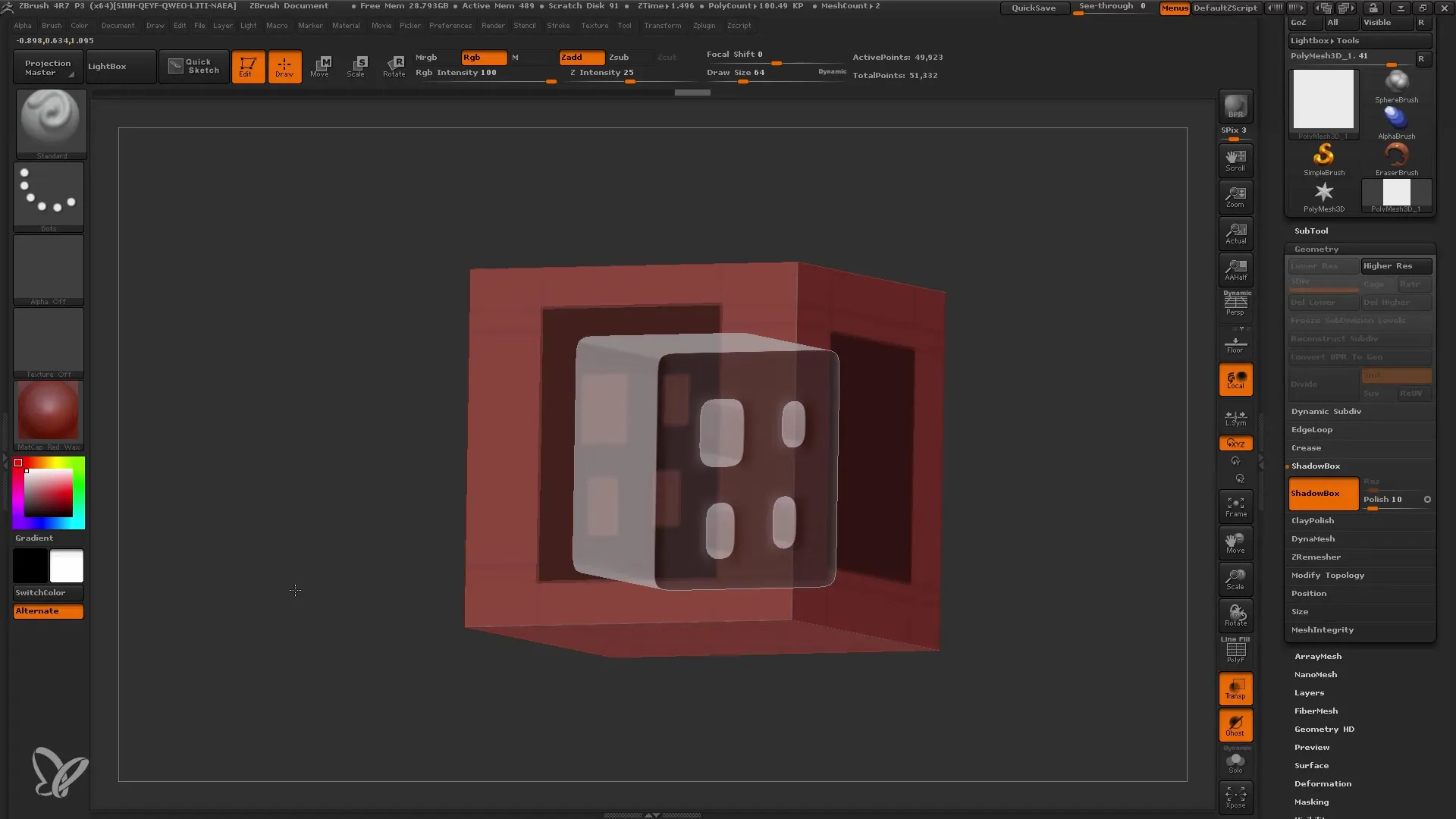Select the Scroll document icon
1456x819 pixels.
coord(1235,160)
